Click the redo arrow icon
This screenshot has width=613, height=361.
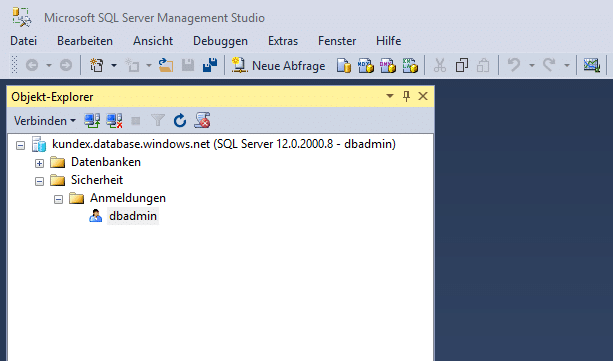click(549, 65)
